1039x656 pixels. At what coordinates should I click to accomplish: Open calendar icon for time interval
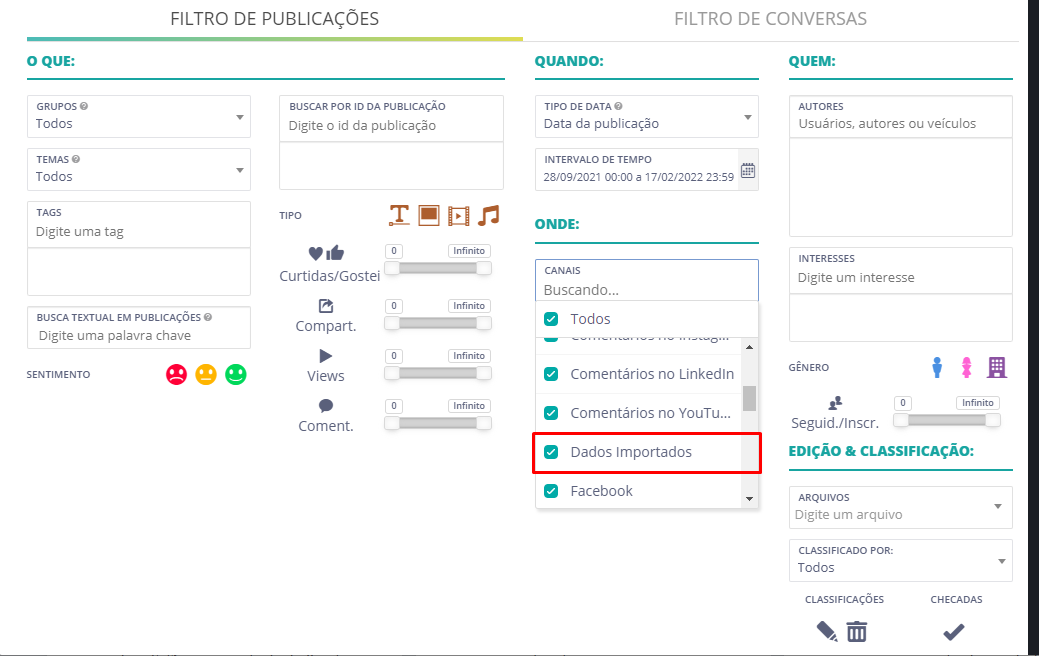point(747,169)
